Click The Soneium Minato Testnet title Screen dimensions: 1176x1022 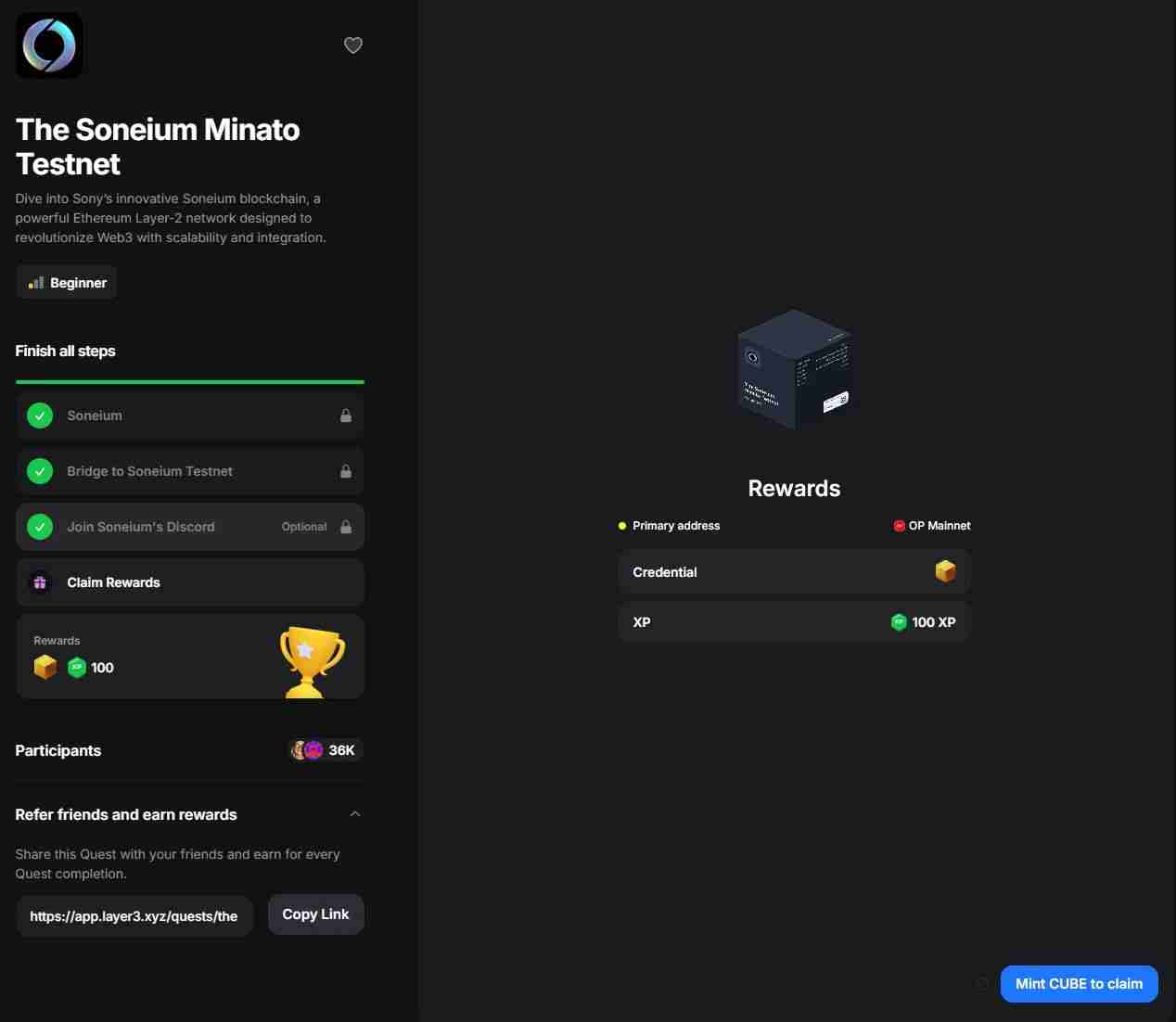coord(158,147)
